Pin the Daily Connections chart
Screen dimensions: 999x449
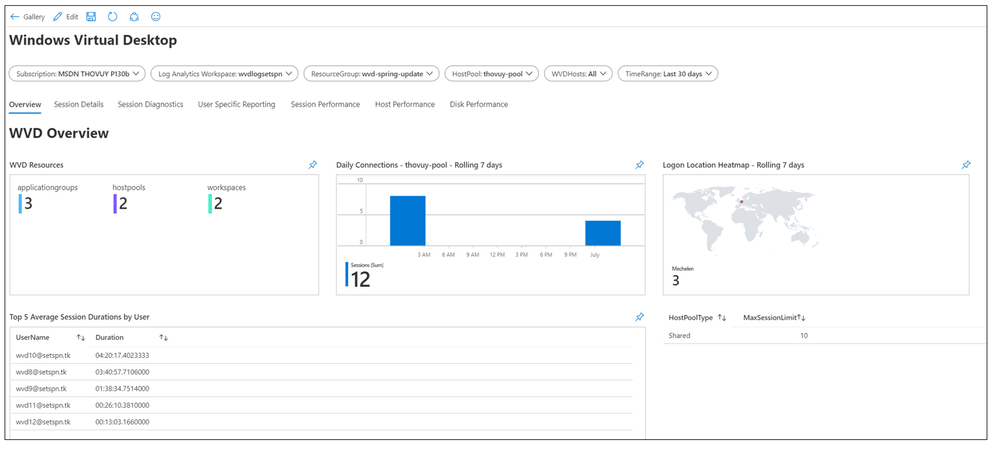point(639,165)
